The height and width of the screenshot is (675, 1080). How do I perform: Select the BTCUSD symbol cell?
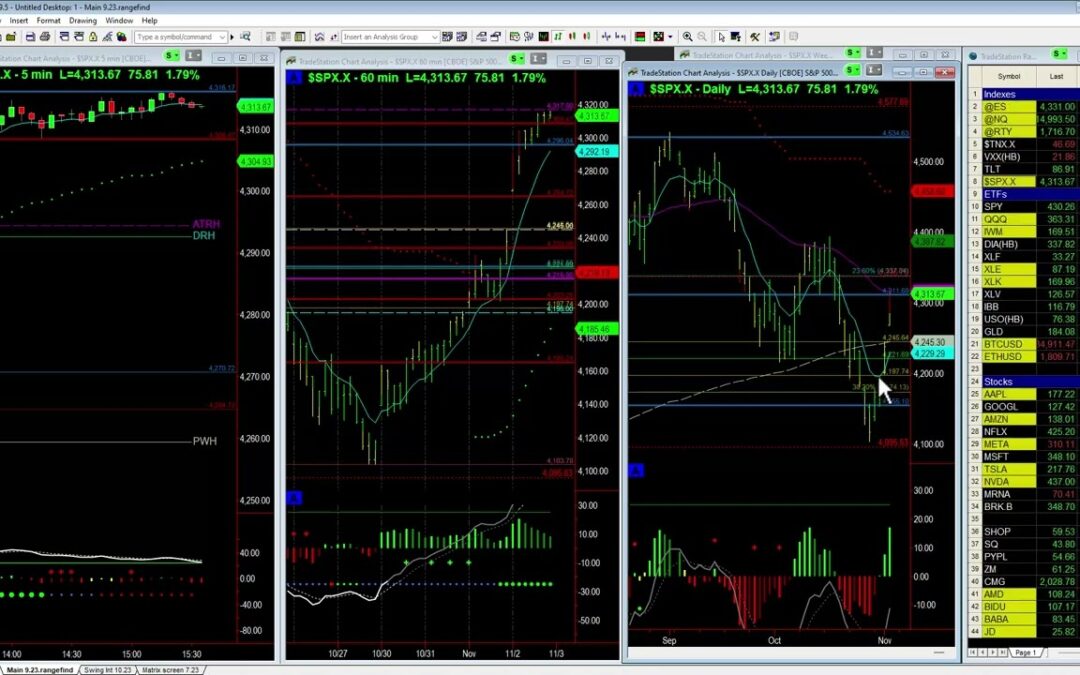(1008, 344)
